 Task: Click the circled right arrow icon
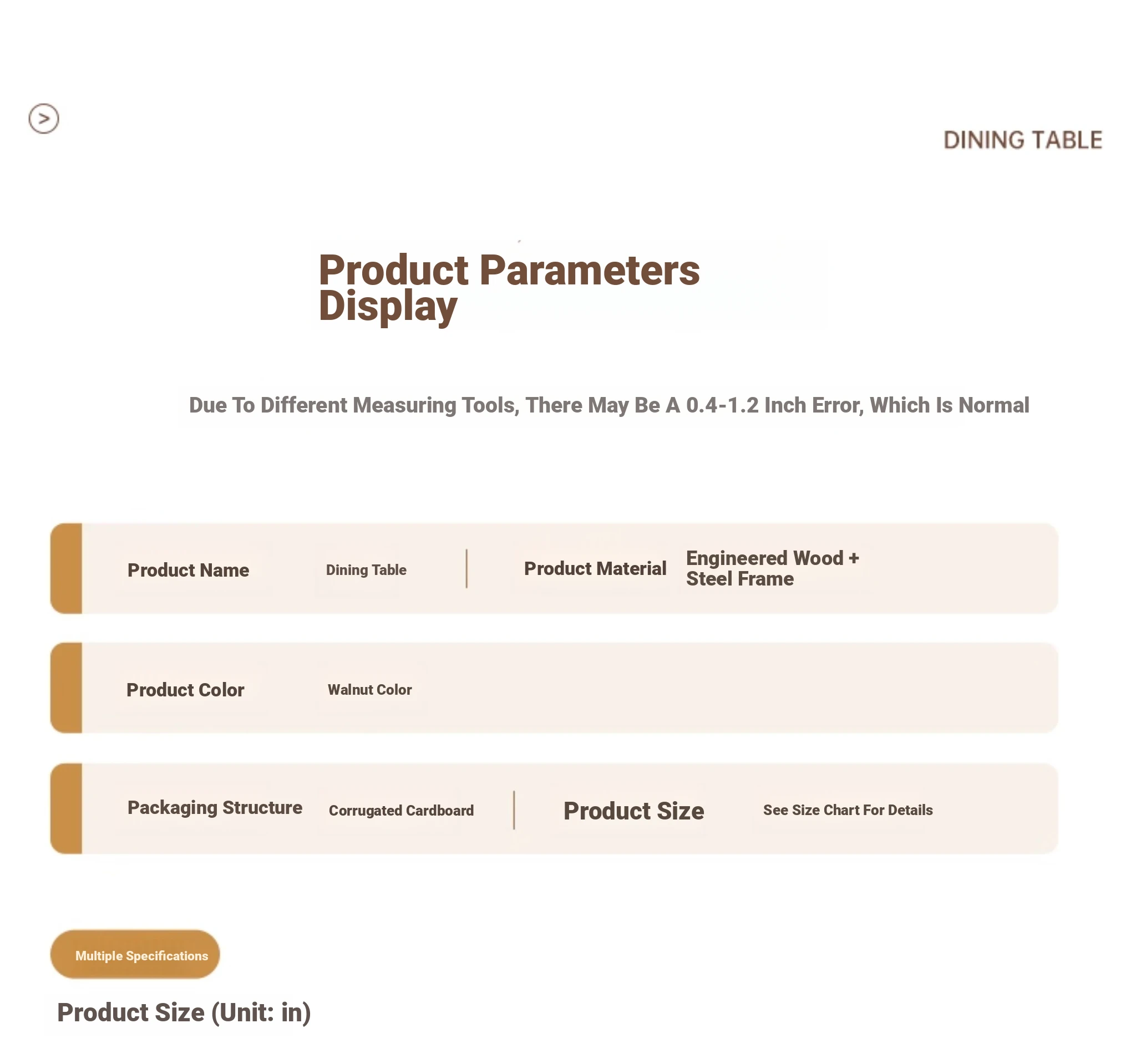coord(44,119)
